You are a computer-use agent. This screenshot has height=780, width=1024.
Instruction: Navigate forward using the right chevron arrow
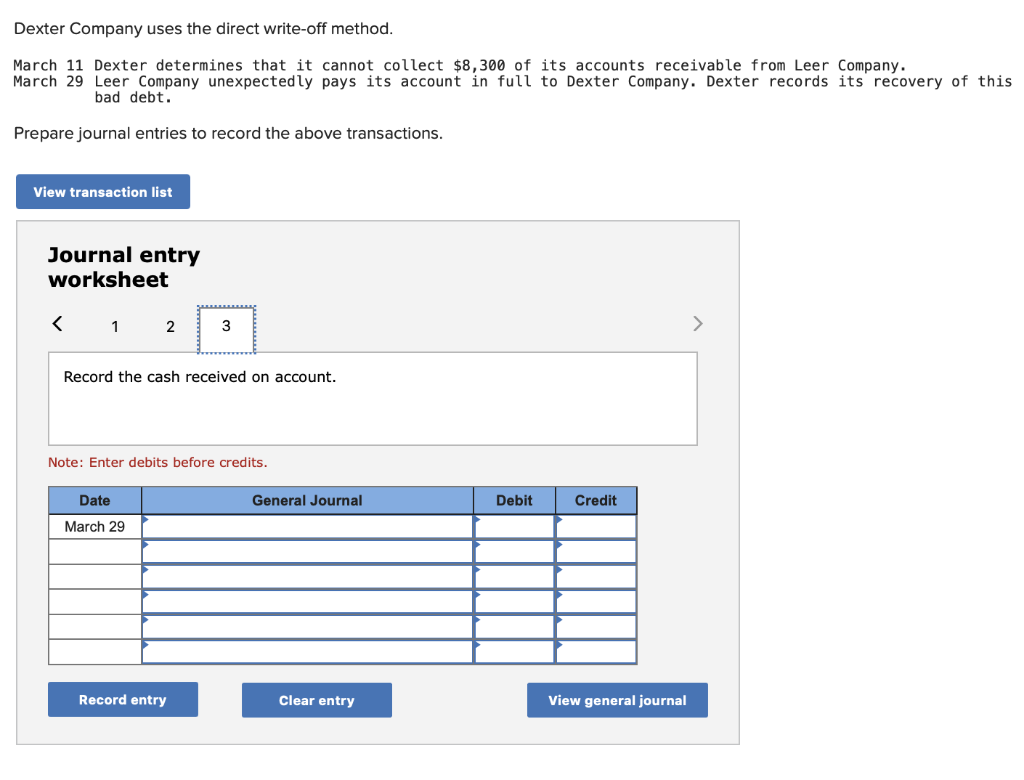(x=697, y=324)
